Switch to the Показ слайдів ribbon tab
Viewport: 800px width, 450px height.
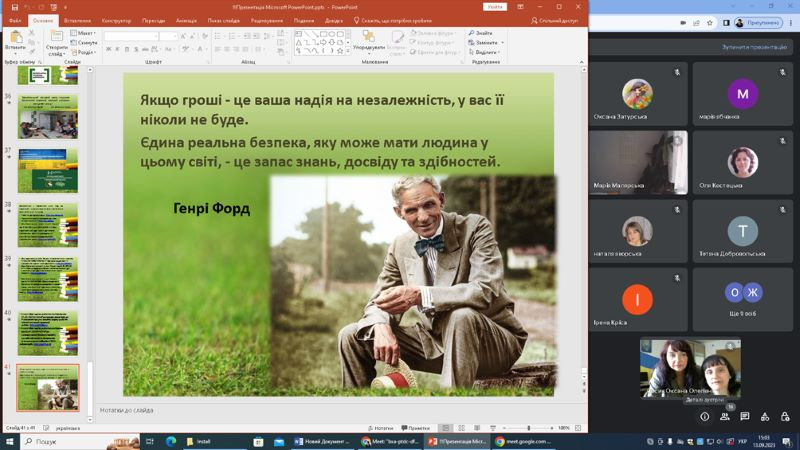pyautogui.click(x=223, y=21)
